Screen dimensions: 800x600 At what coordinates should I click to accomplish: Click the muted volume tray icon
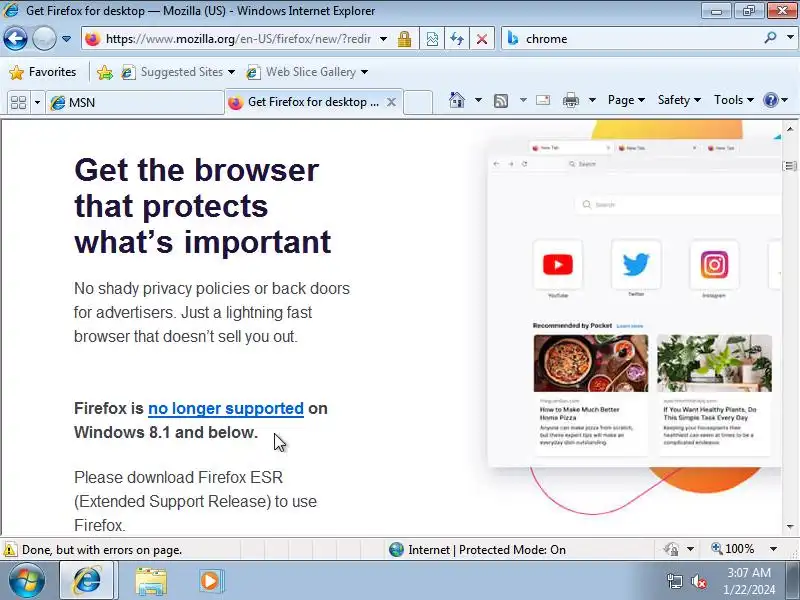pos(698,581)
